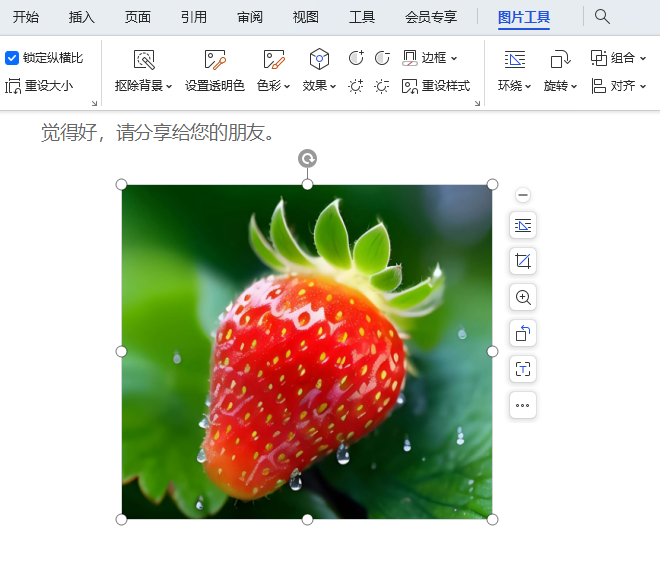
Task: Click 重设样式 to reset style
Action: click(x=436, y=86)
